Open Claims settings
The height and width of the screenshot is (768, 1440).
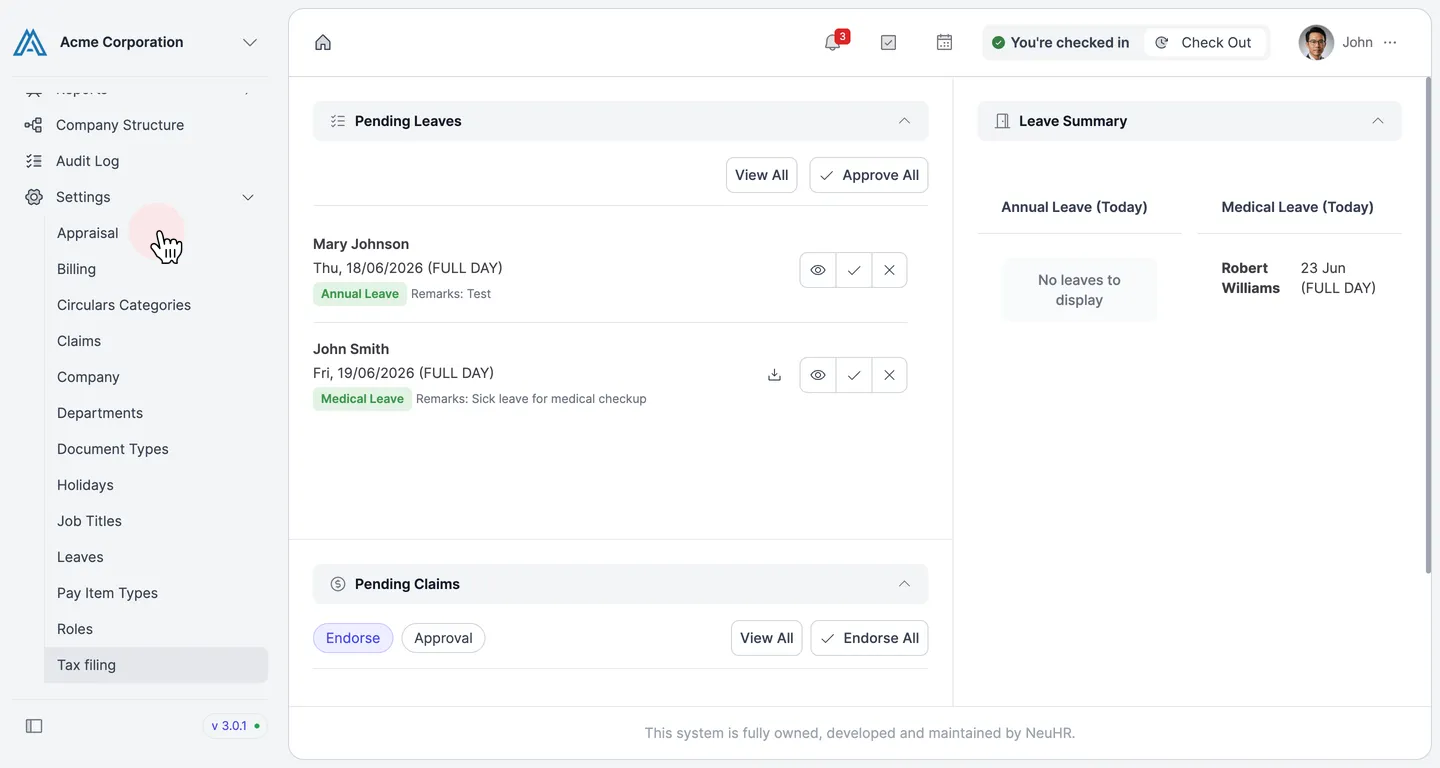tap(156, 341)
